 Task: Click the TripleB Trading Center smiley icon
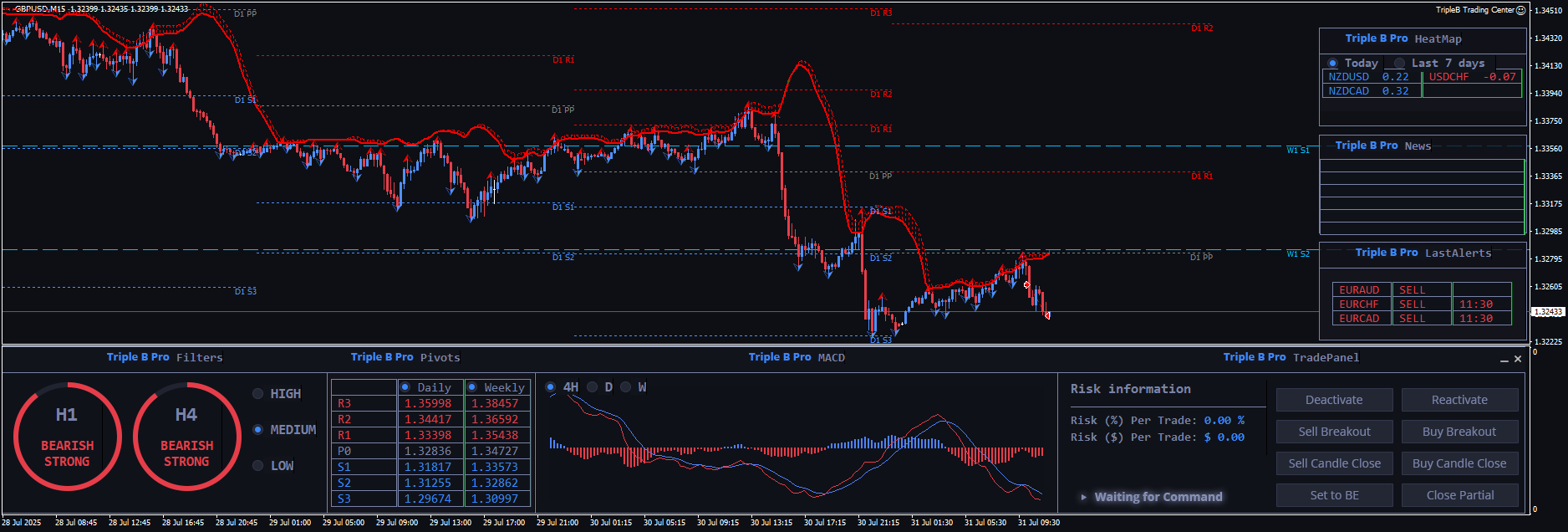coord(1521,10)
